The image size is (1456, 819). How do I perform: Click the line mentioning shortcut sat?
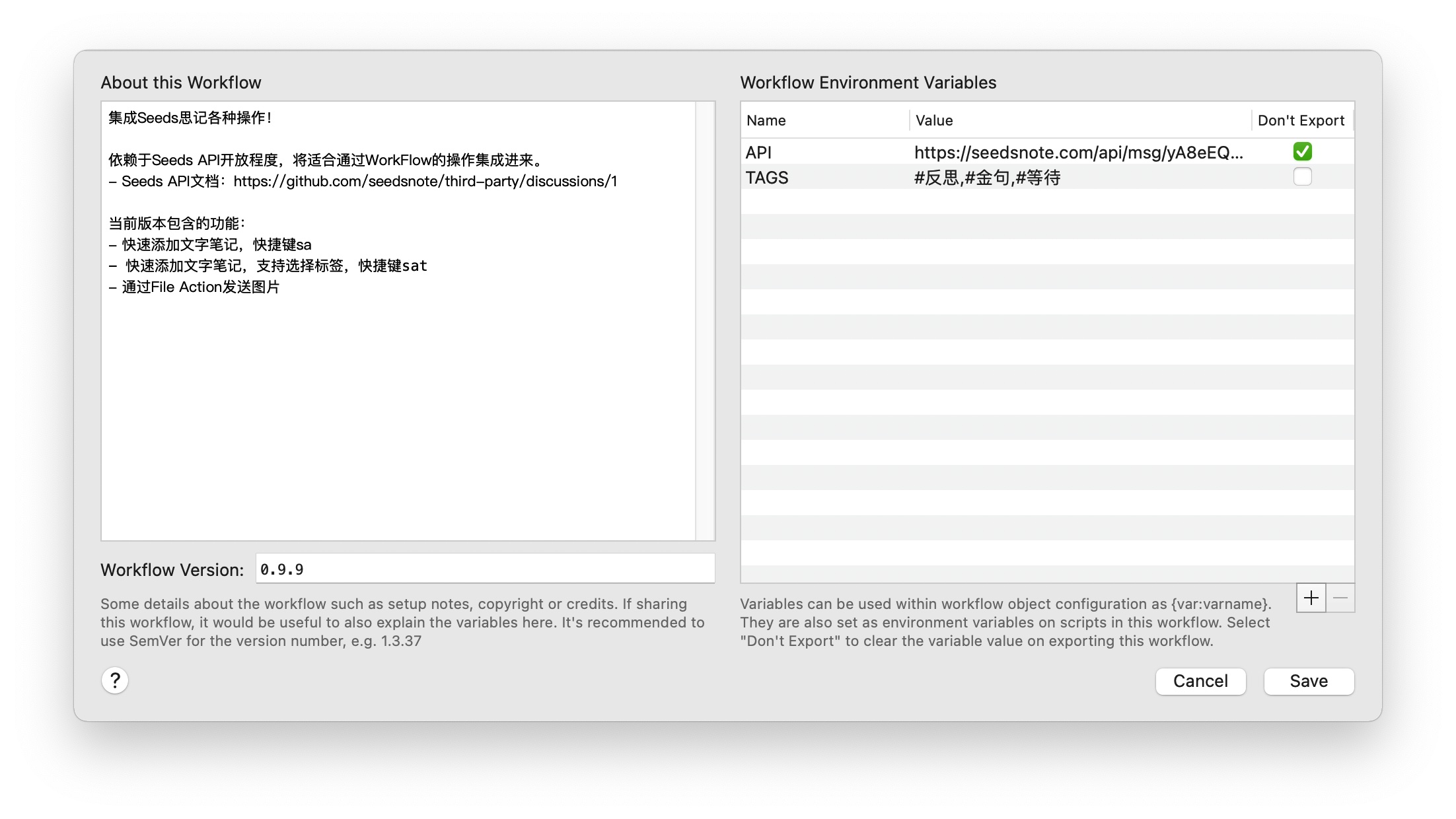coord(268,266)
